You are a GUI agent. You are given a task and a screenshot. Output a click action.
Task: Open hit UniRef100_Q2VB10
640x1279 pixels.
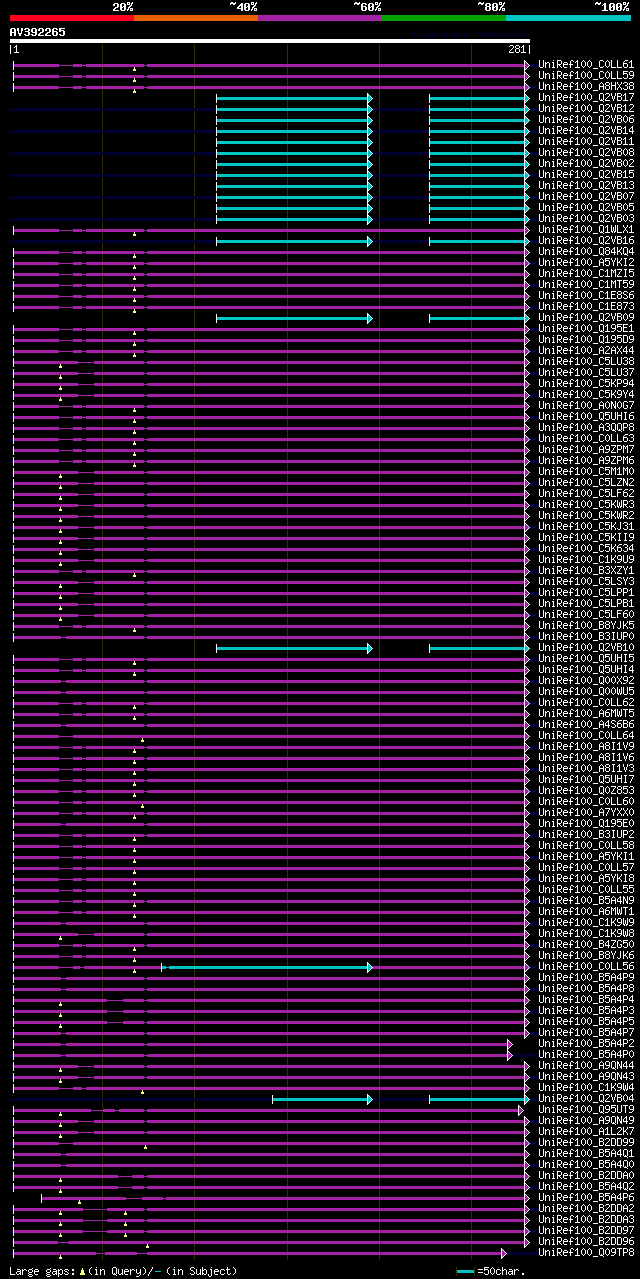pyautogui.click(x=586, y=647)
